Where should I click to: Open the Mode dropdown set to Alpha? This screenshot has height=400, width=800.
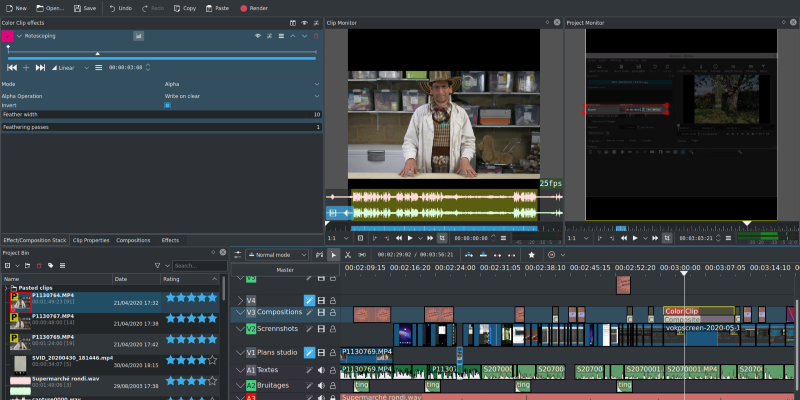point(241,84)
